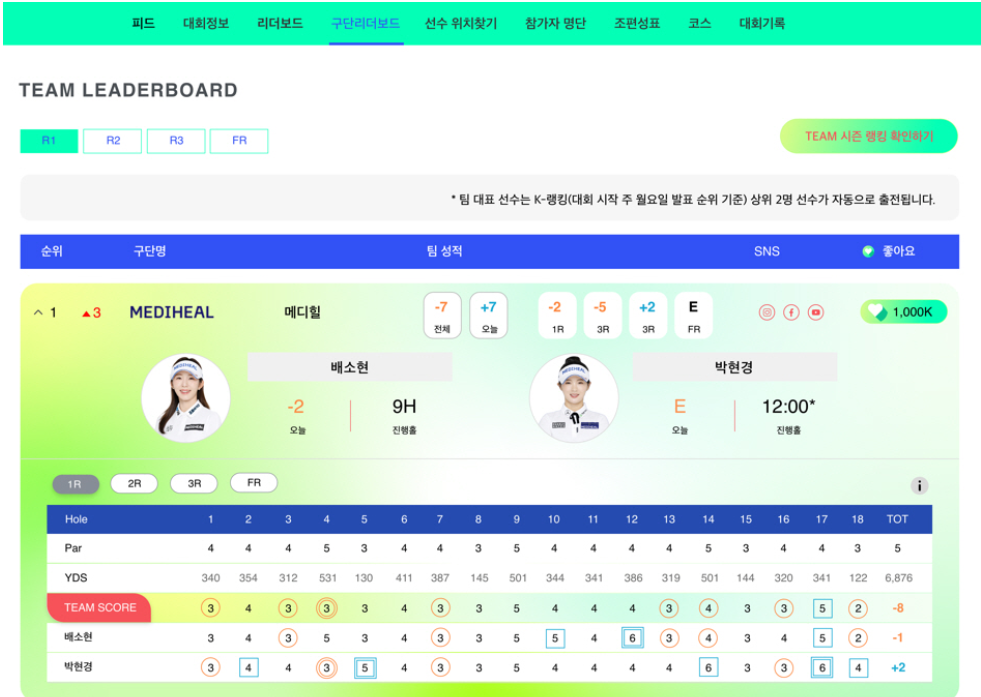Click TEAM LEADERBOARD page heading
This screenshot has width=981, height=697.
point(128,90)
